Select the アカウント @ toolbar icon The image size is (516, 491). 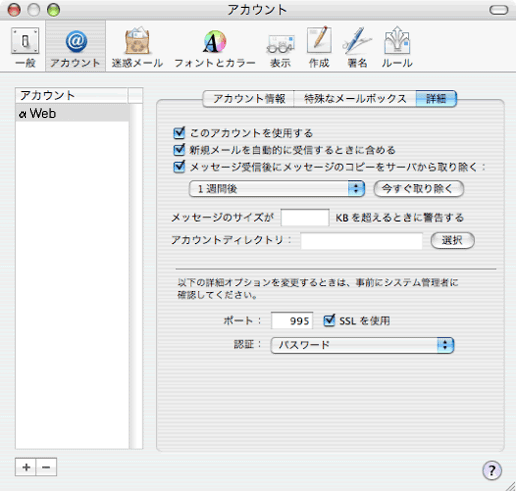click(x=76, y=41)
